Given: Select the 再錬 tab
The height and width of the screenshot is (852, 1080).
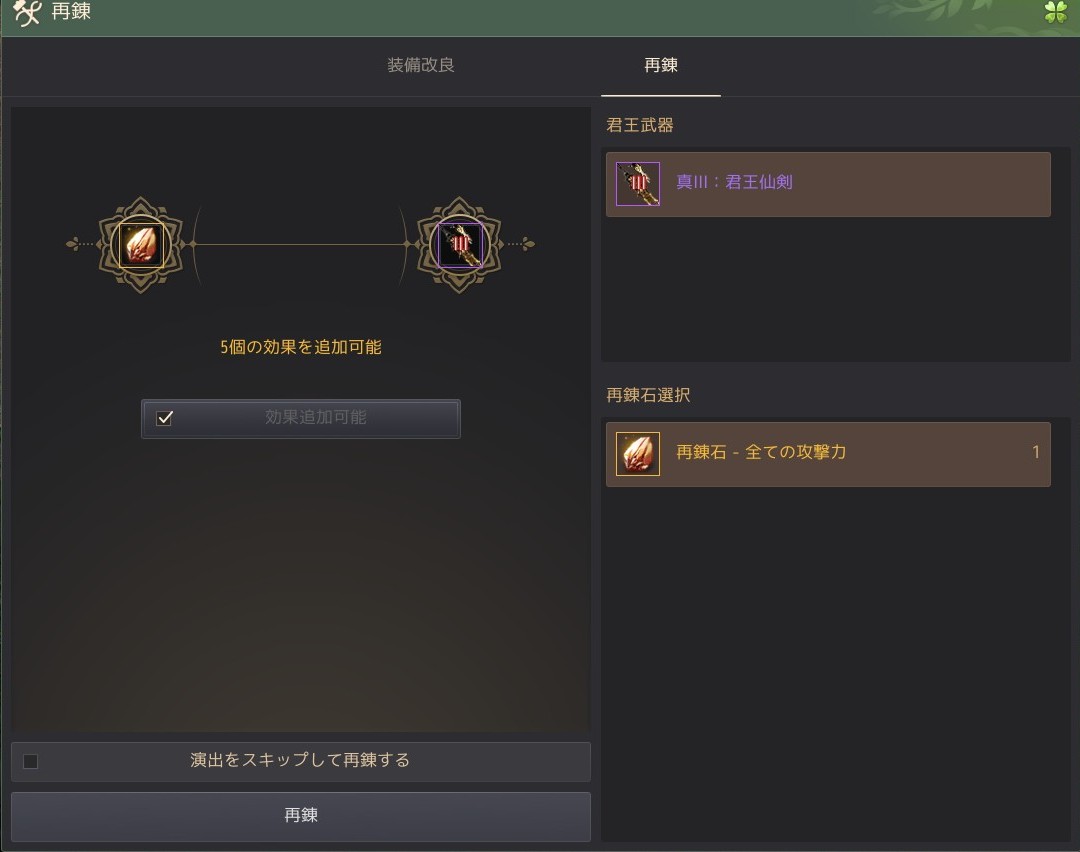Looking at the screenshot, I should (x=661, y=65).
